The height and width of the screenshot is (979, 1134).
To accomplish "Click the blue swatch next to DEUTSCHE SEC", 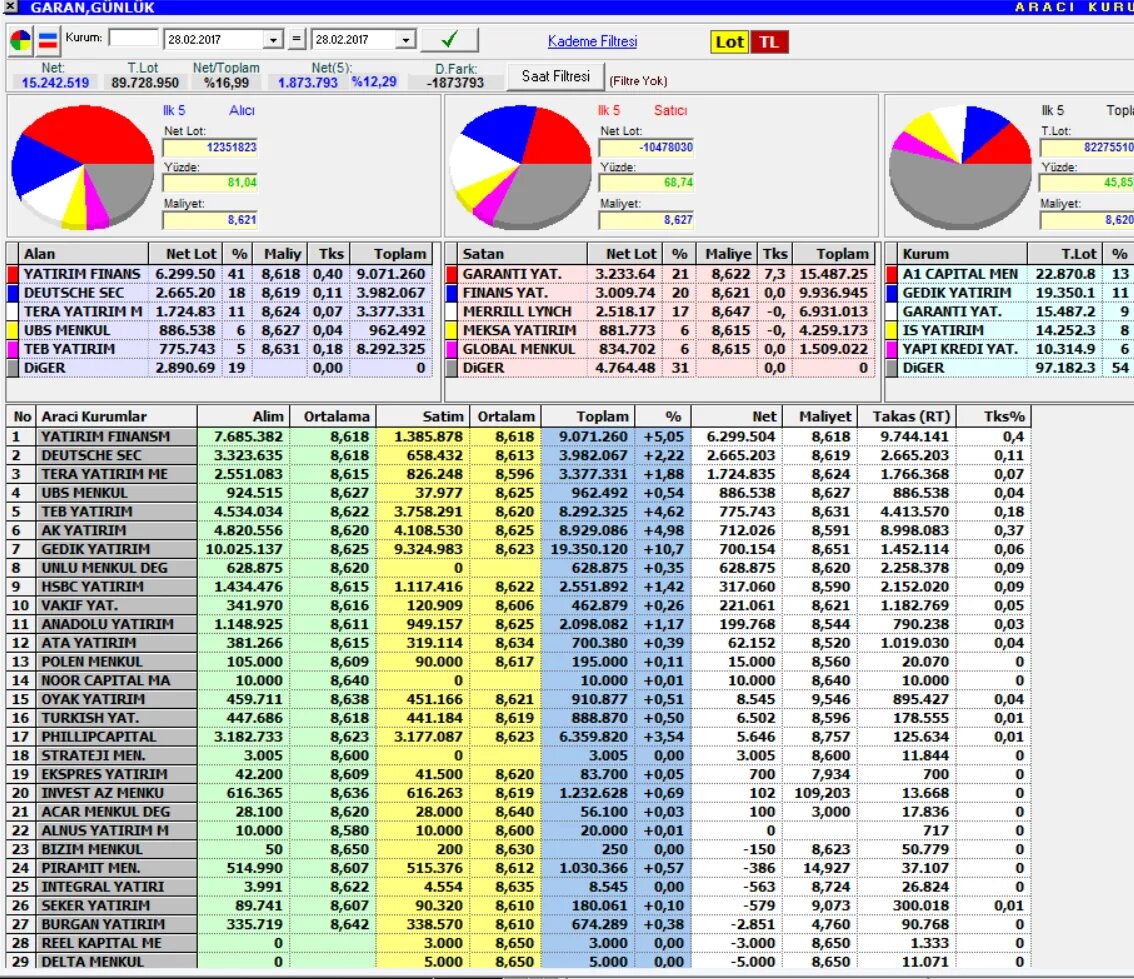I will [x=12, y=293].
